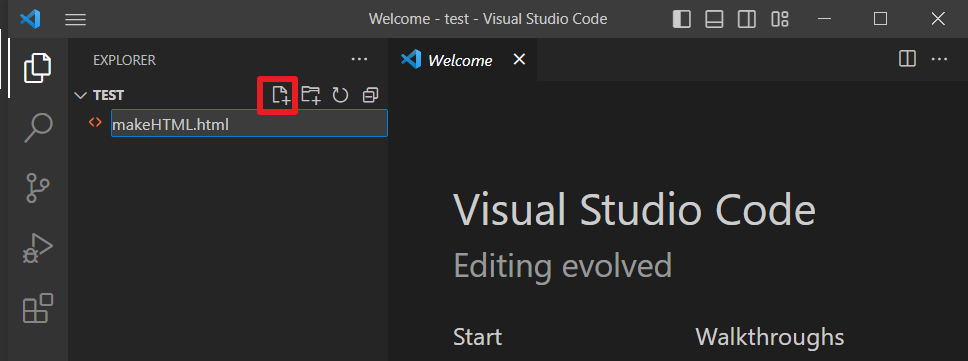968x361 pixels.
Task: Open the Extensions view
Action: 38,308
